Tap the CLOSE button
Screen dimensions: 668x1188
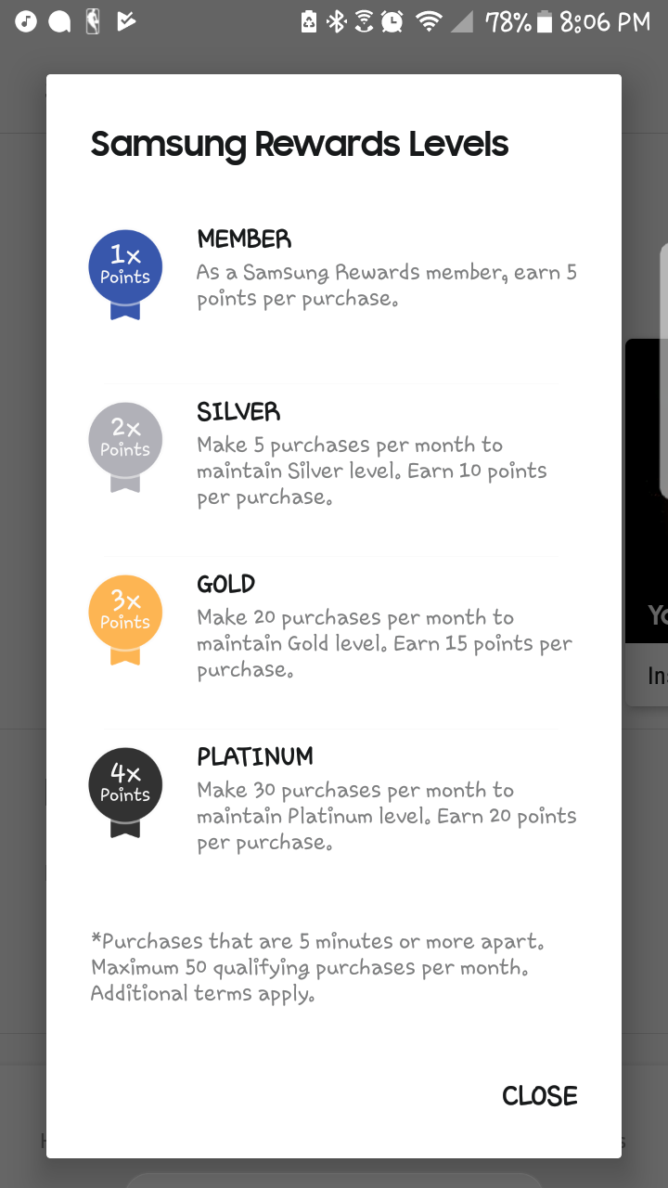pyautogui.click(x=539, y=1096)
